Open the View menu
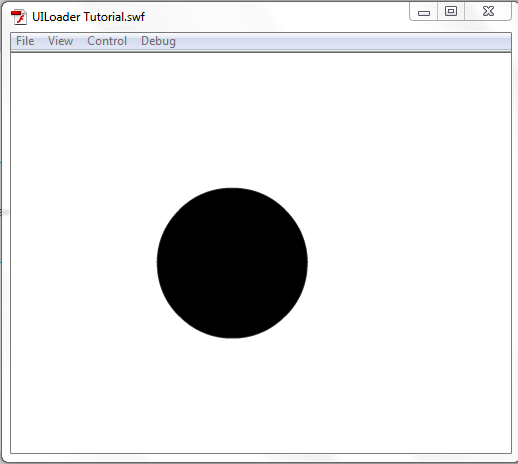 [x=60, y=41]
